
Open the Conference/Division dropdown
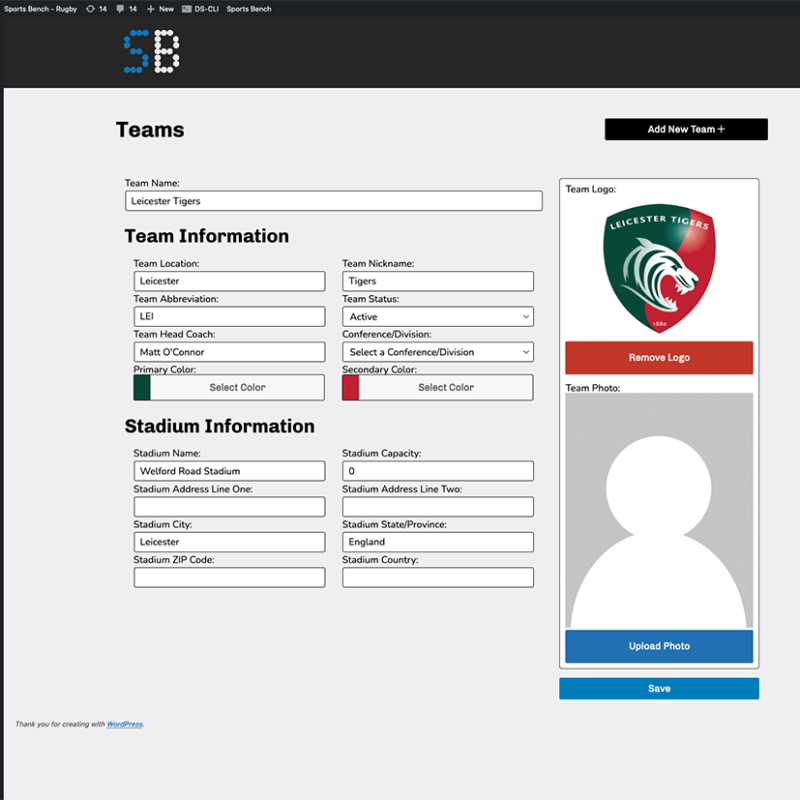pyautogui.click(x=438, y=352)
